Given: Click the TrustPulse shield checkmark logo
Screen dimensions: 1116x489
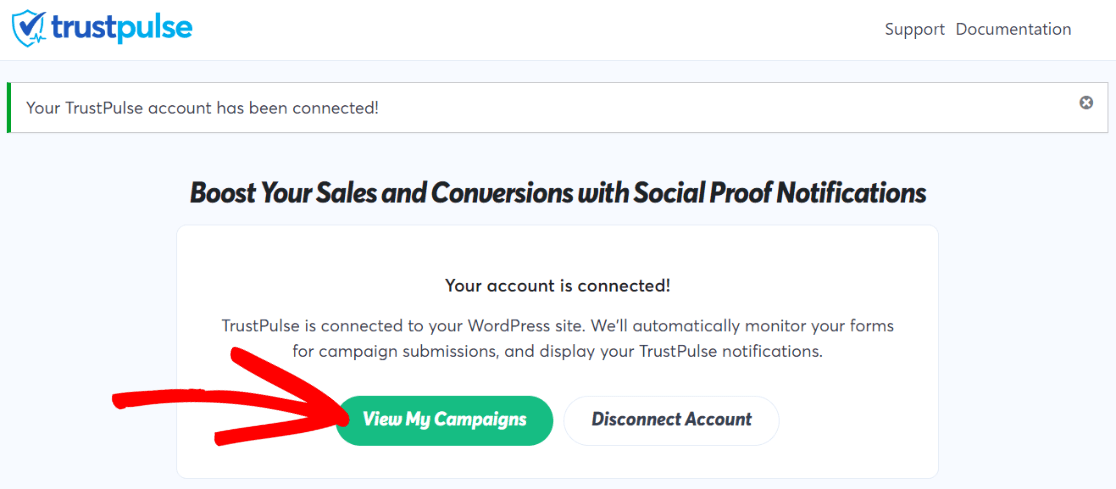Looking at the screenshot, I should pos(29,29).
